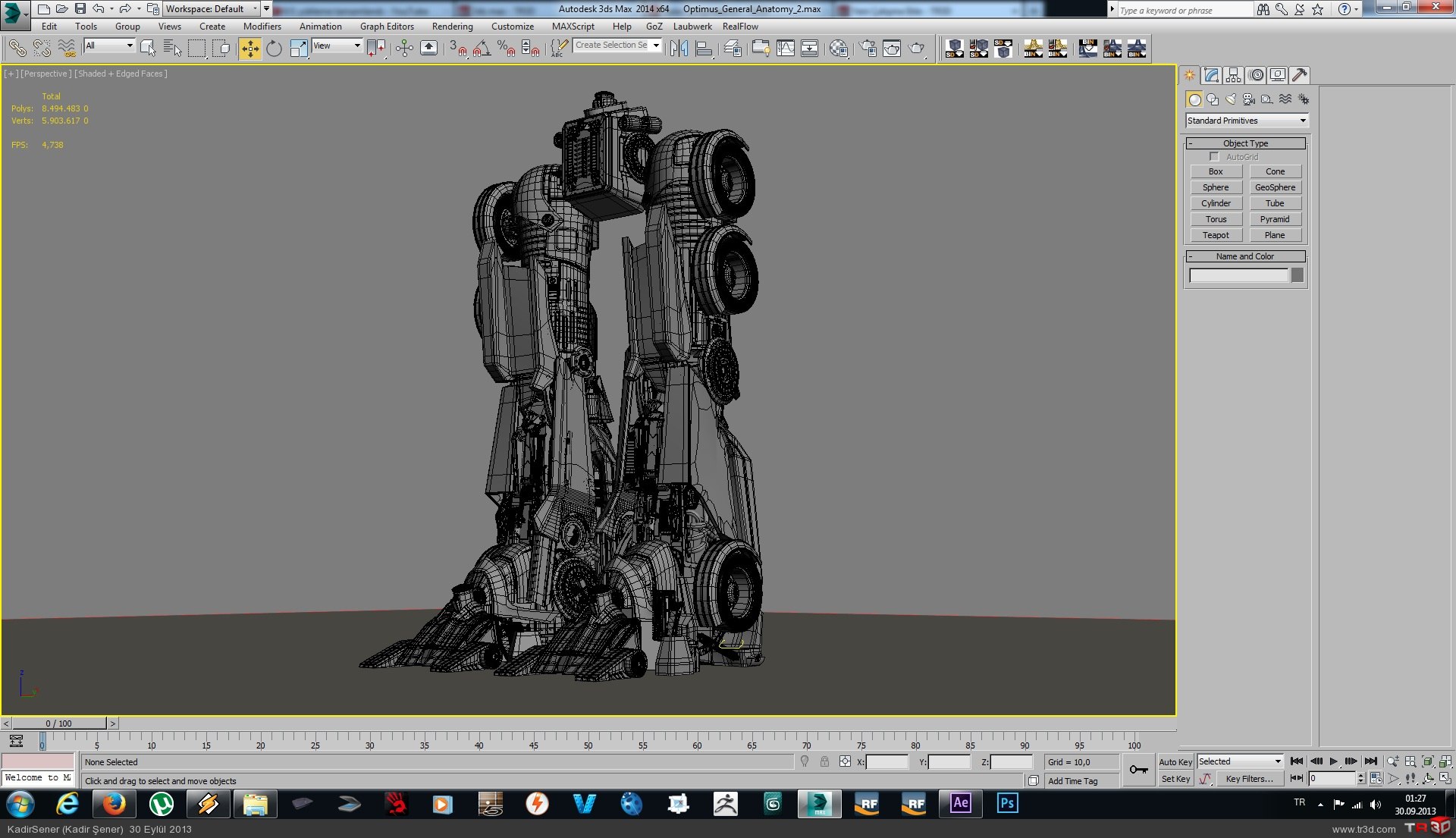This screenshot has height=838, width=1456.
Task: Collapse the Name and Color rollout
Action: 1245,256
